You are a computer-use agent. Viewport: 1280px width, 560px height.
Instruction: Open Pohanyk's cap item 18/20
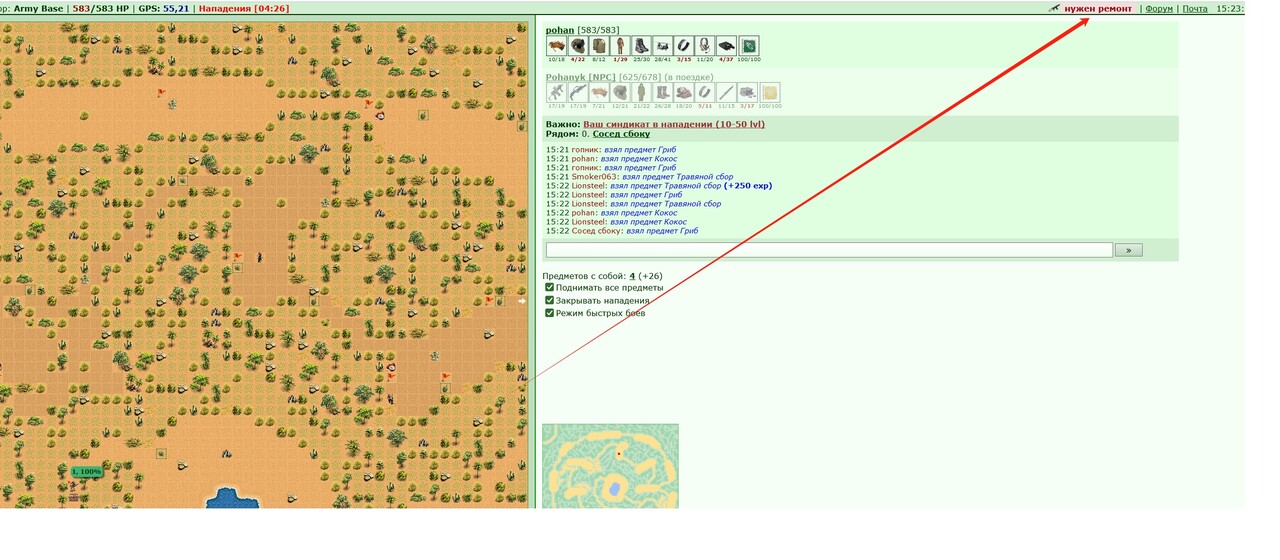tap(684, 92)
